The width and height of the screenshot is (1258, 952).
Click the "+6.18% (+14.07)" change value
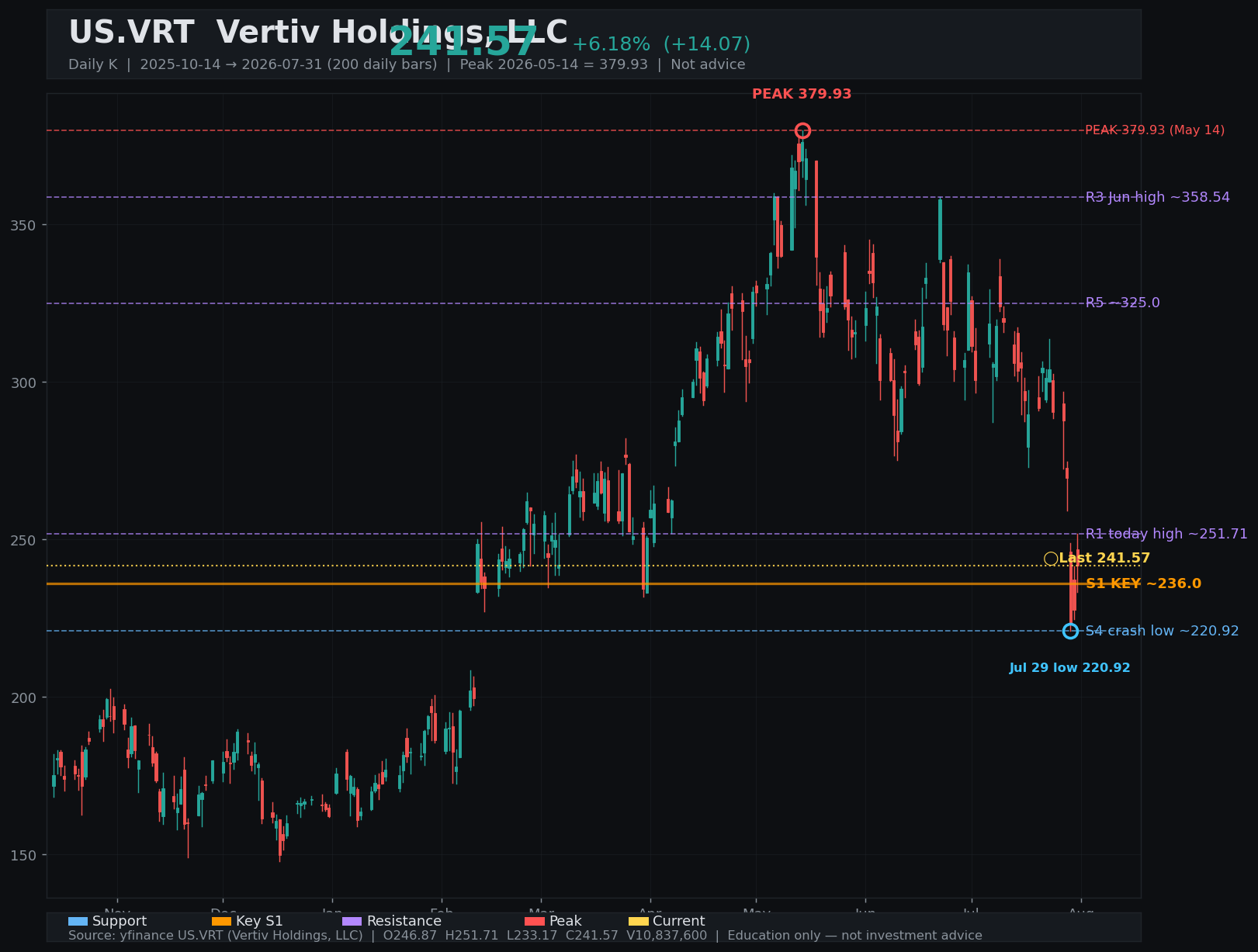coord(661,44)
